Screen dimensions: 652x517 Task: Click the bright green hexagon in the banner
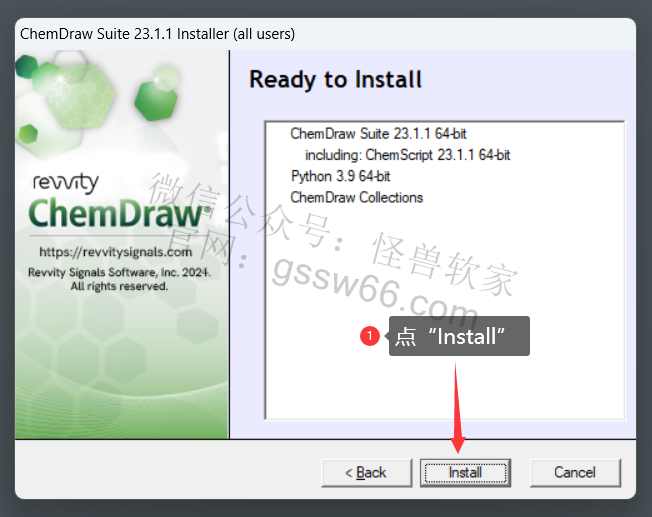coord(156,100)
